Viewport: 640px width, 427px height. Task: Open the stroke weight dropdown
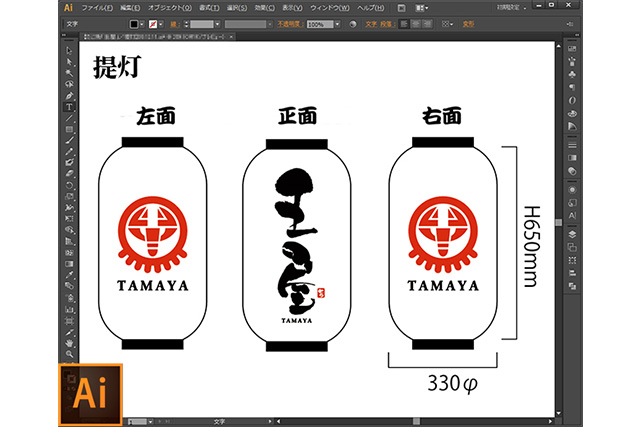click(x=217, y=24)
